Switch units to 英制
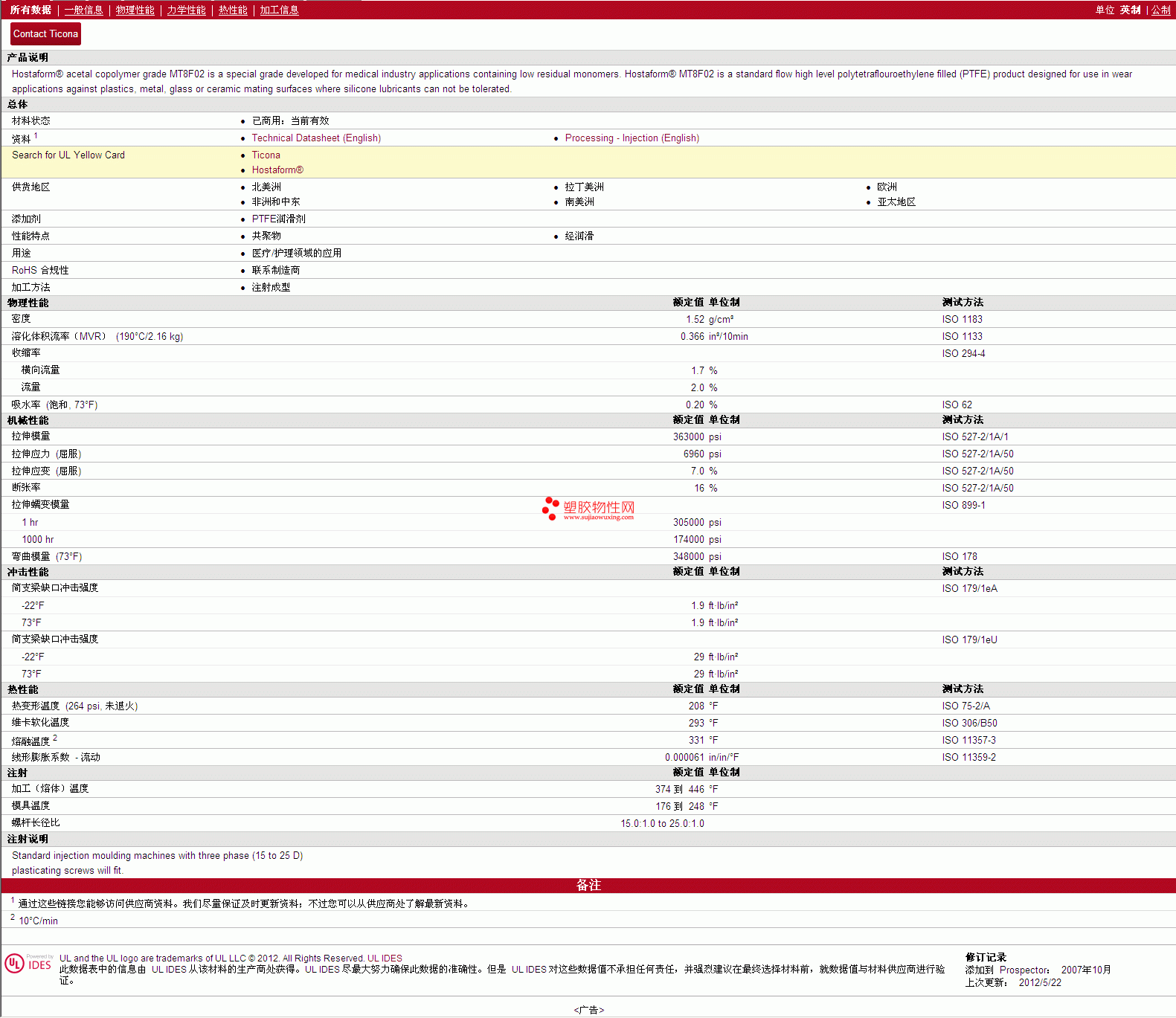The image size is (1176, 1018). (1131, 10)
